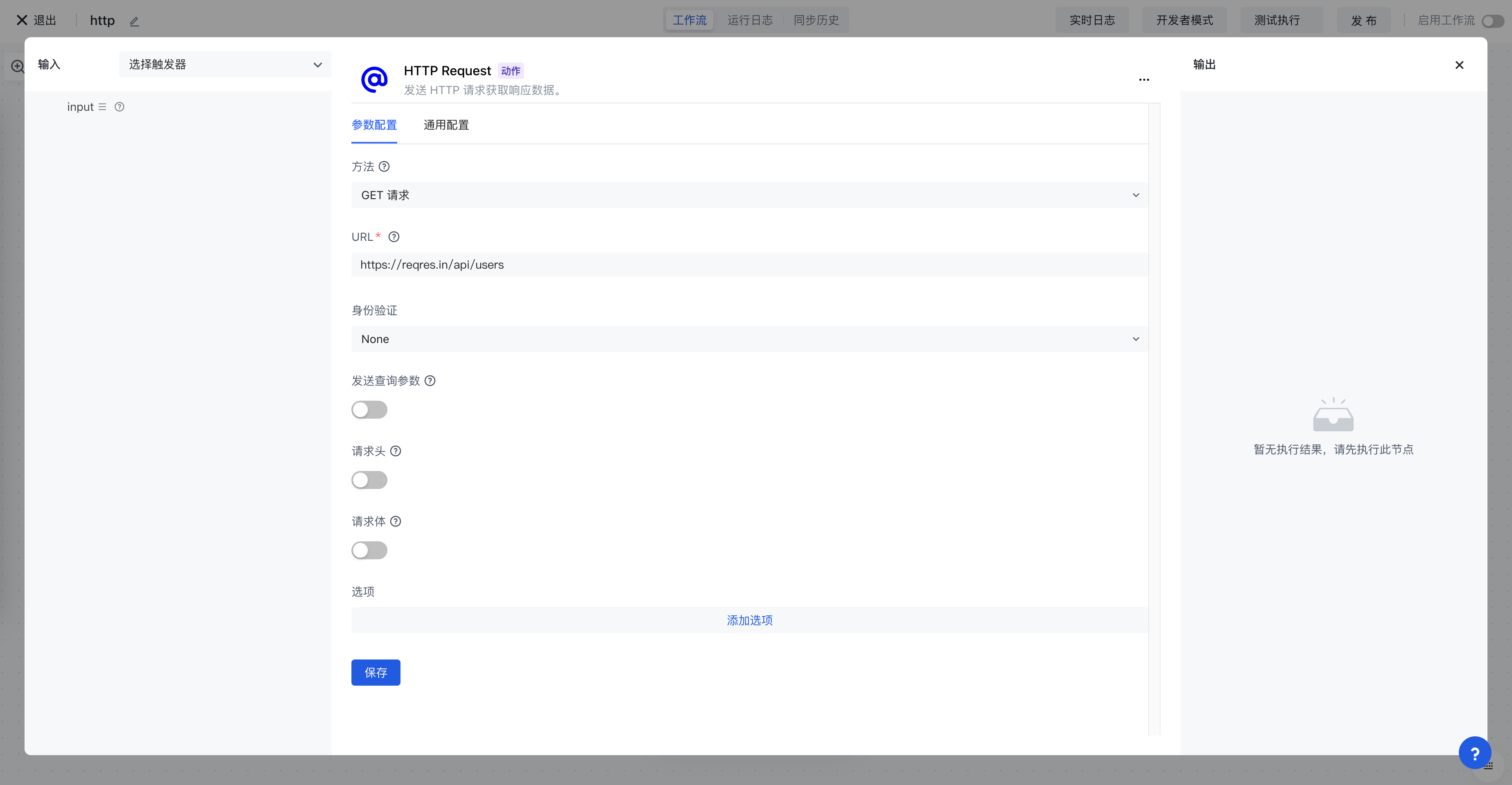The image size is (1512, 785).
Task: Click the 保存 button
Action: coord(376,672)
